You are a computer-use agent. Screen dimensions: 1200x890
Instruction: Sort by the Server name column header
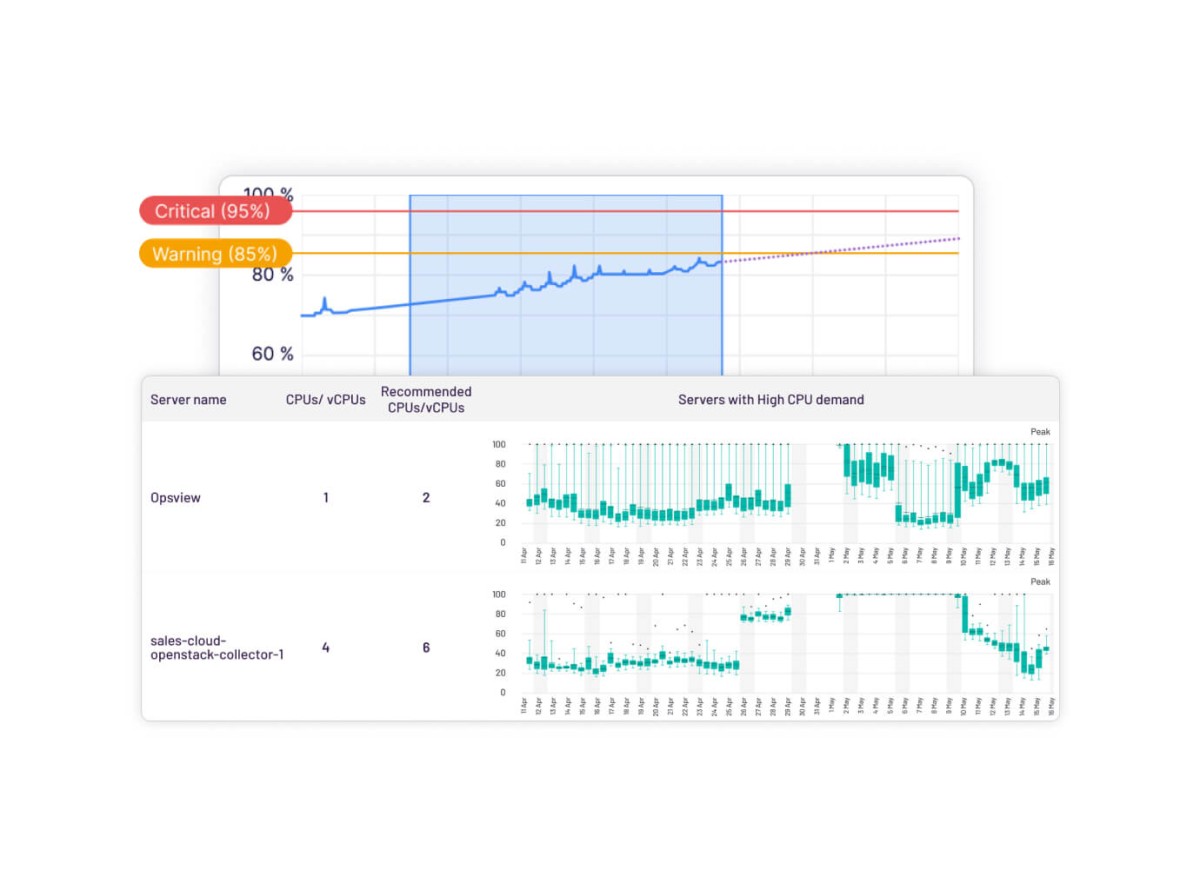[188, 399]
